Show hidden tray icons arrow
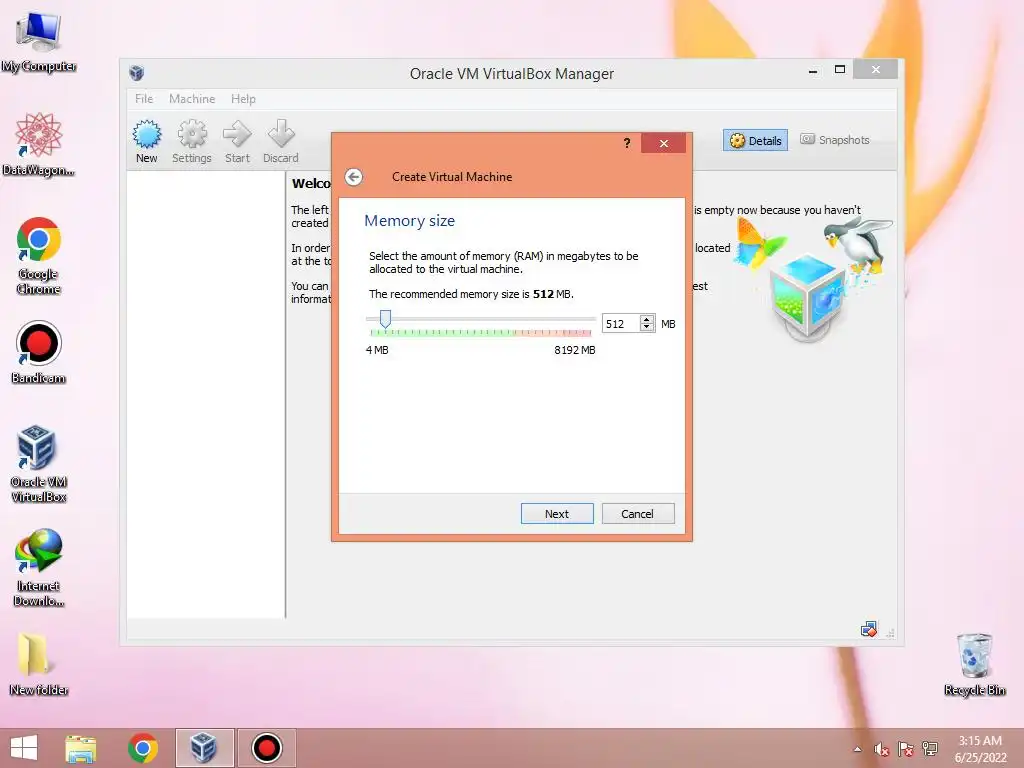This screenshot has width=1024, height=768. [857, 750]
